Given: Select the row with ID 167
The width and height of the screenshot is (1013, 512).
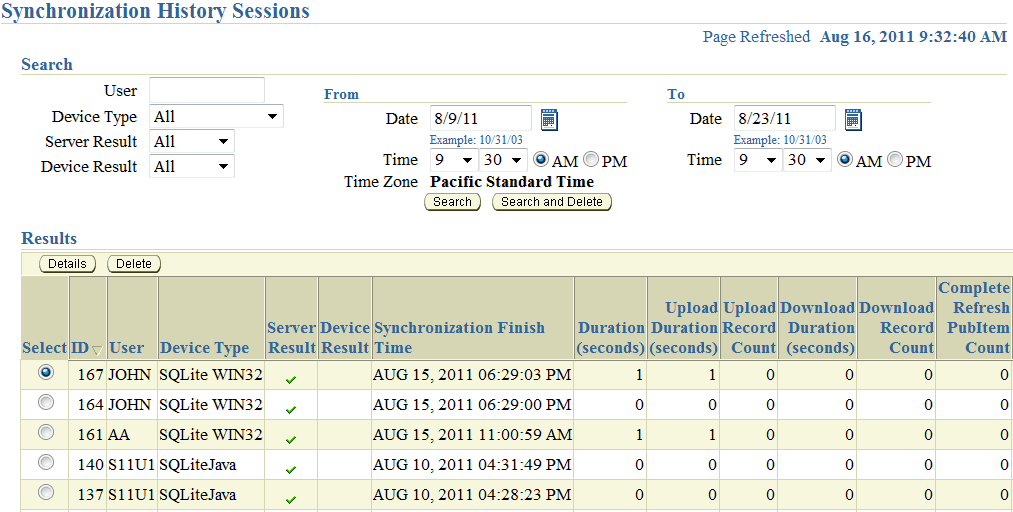Looking at the screenshot, I should 46,373.
